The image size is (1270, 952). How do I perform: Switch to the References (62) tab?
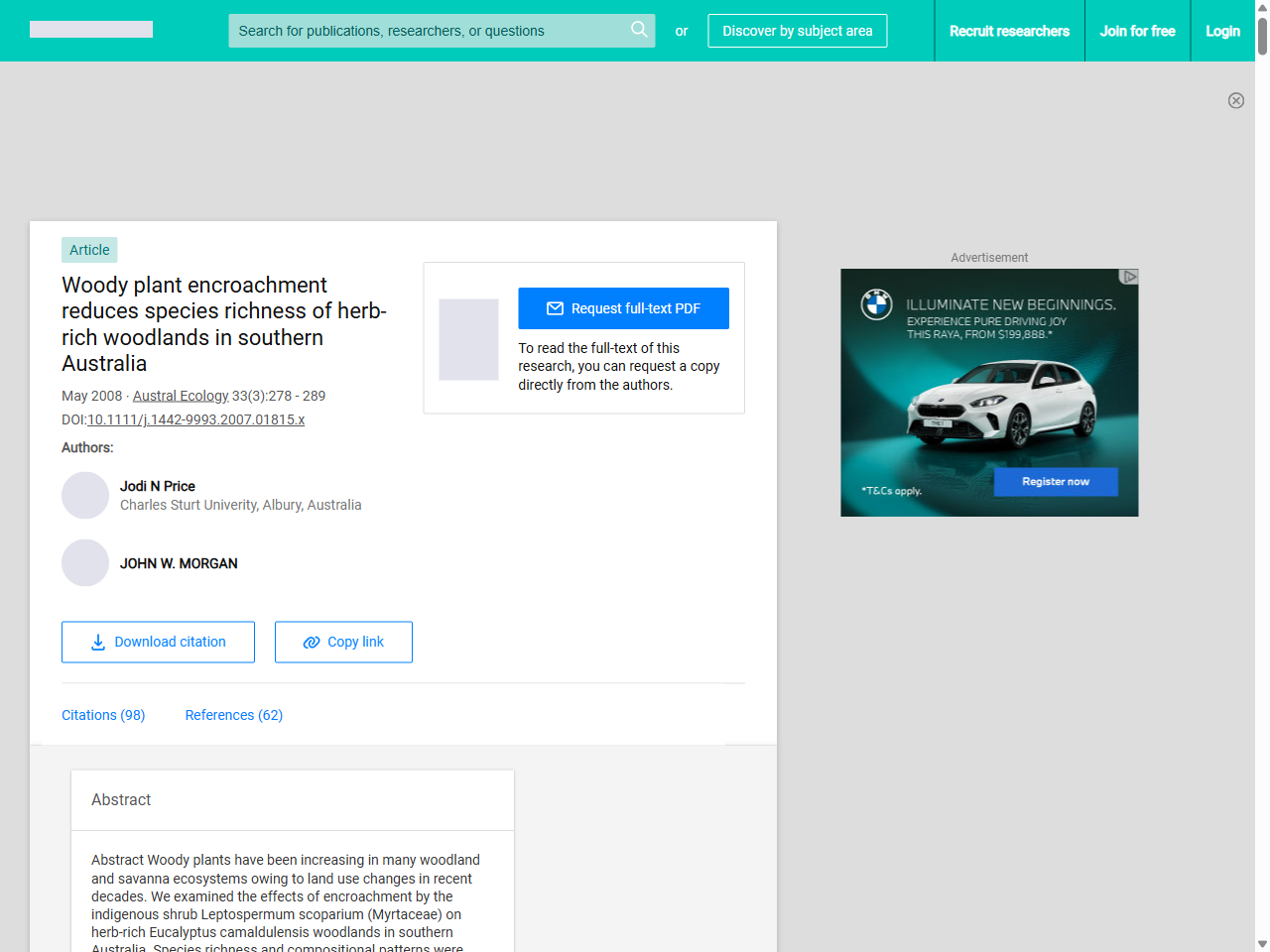click(x=234, y=715)
